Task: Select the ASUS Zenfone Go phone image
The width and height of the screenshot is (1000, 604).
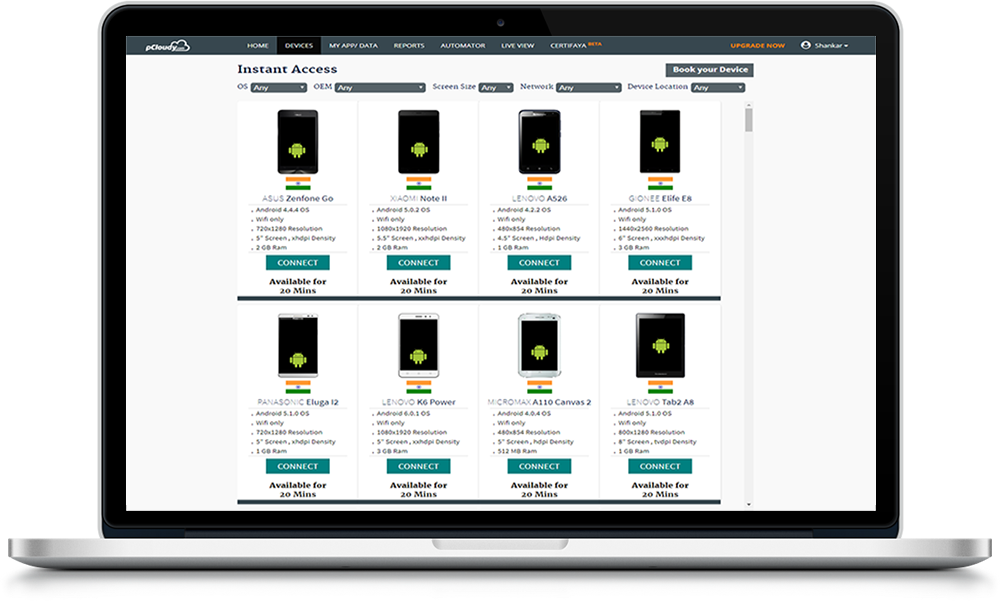Action: 297,142
